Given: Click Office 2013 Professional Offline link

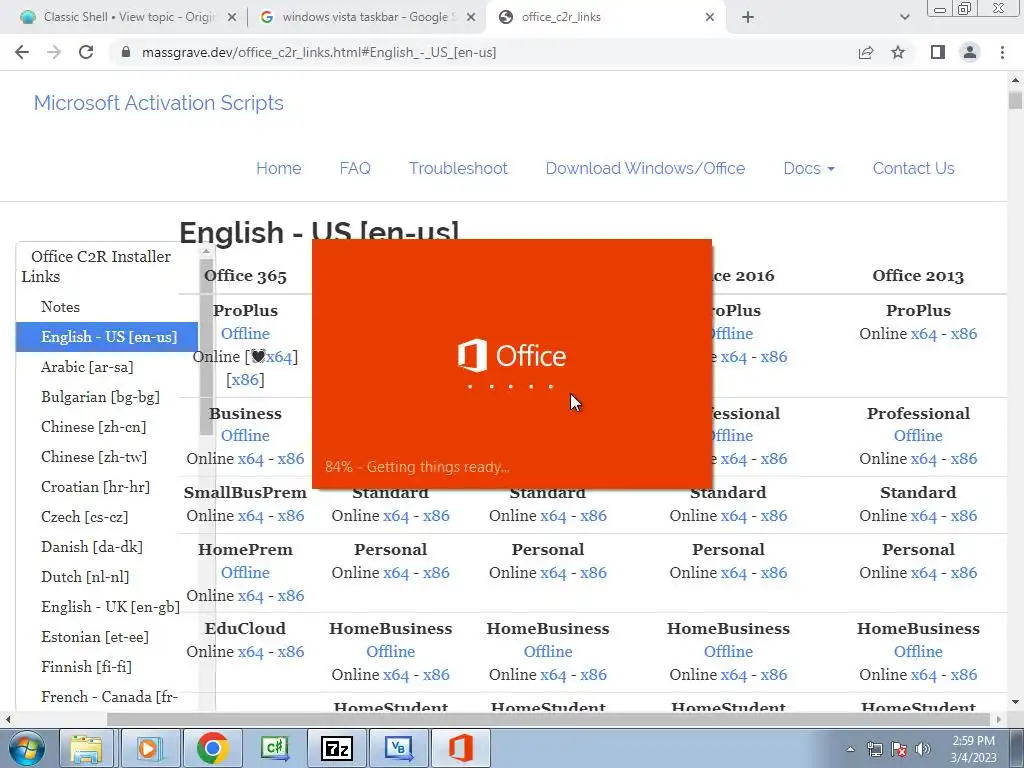Looking at the screenshot, I should click(918, 436).
